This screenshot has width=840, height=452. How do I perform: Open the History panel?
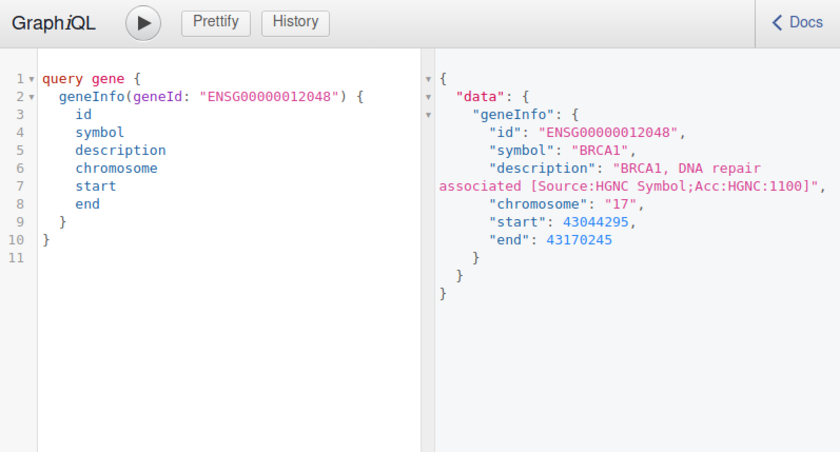coord(295,23)
